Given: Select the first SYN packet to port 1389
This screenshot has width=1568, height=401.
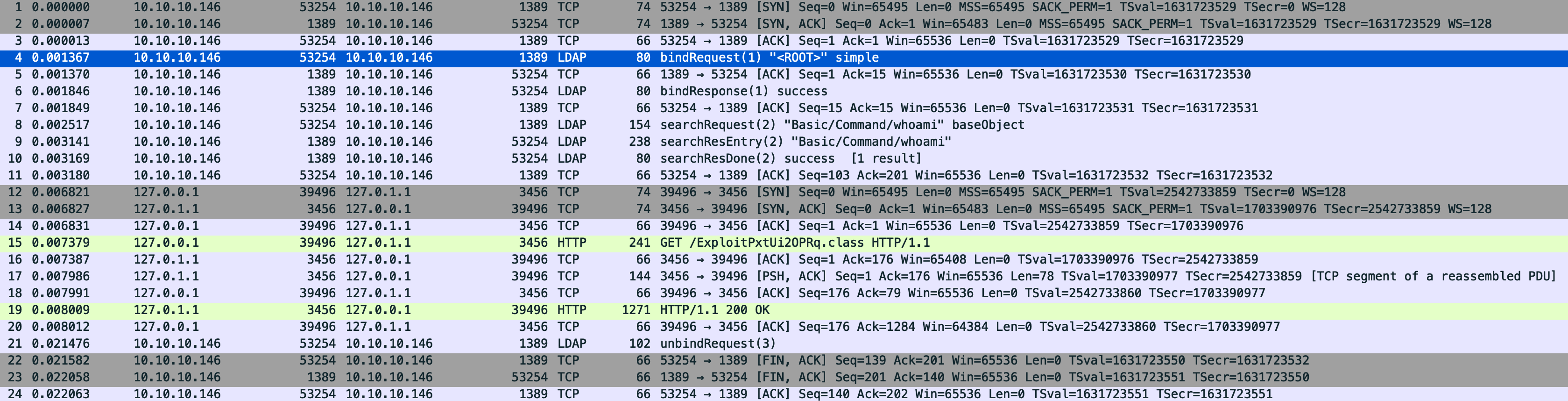Looking at the screenshot, I should click(784, 8).
